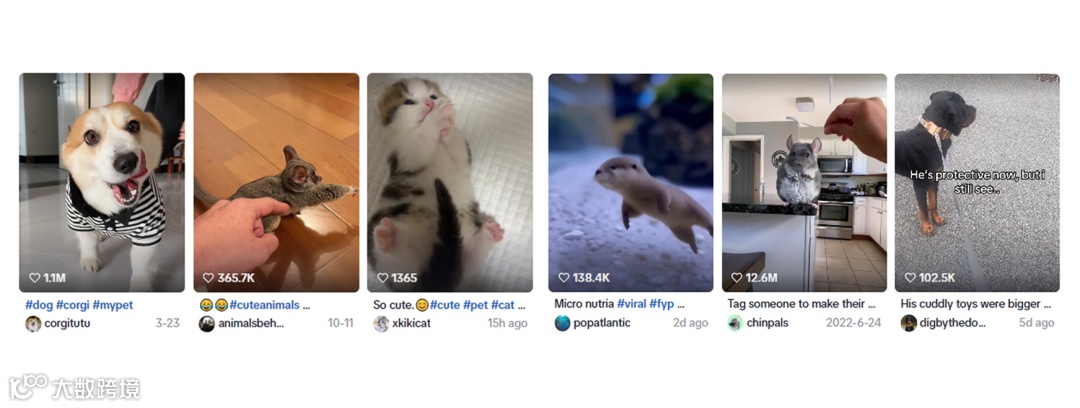Open the #cuteanimals hashtag

[264, 305]
